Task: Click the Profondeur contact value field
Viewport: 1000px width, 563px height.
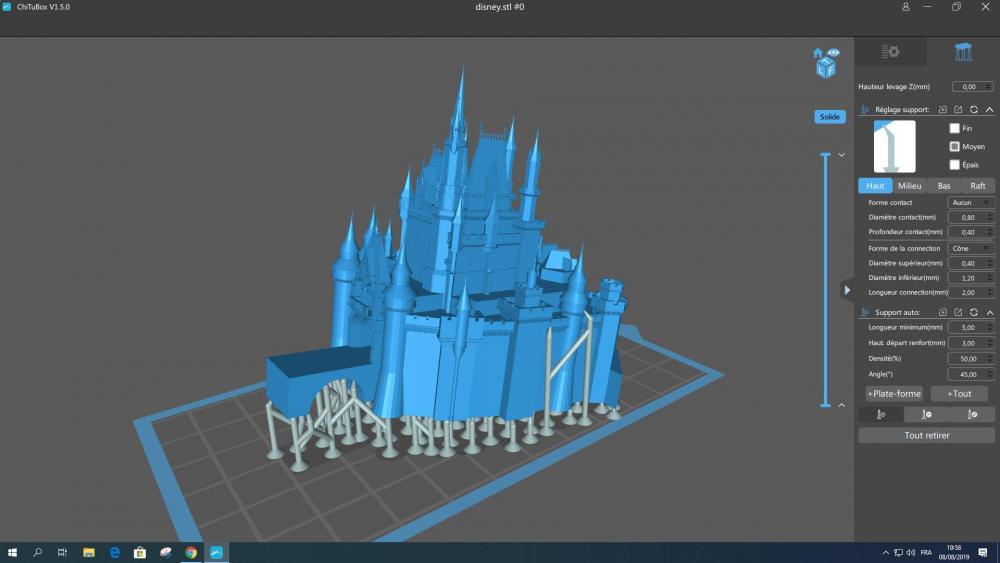Action: [971, 232]
